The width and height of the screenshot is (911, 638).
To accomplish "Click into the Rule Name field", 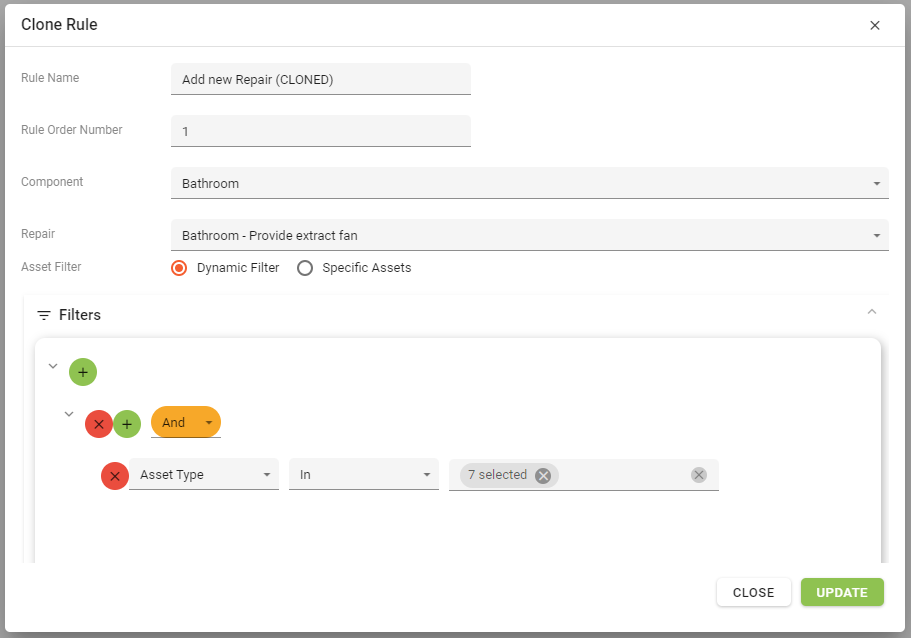I will click(x=320, y=79).
